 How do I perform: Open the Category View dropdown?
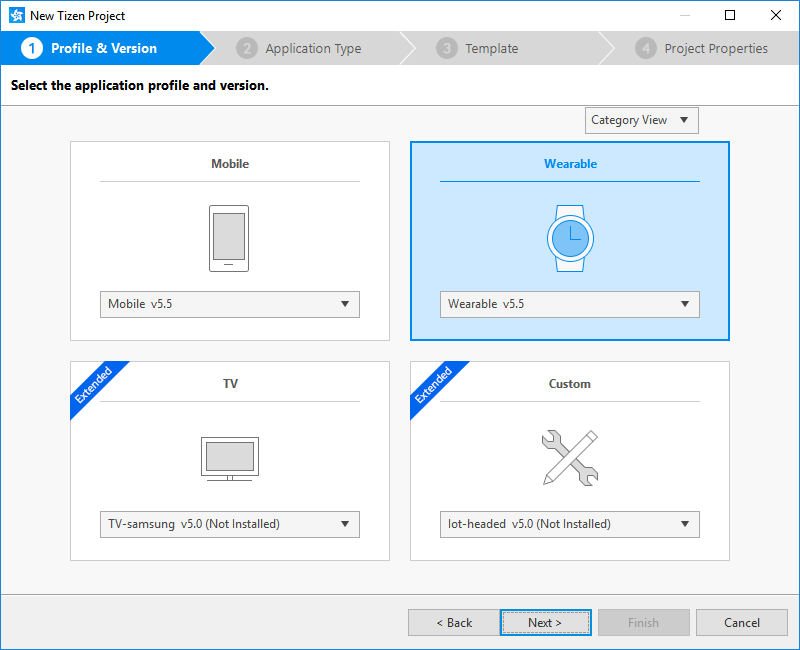click(641, 120)
